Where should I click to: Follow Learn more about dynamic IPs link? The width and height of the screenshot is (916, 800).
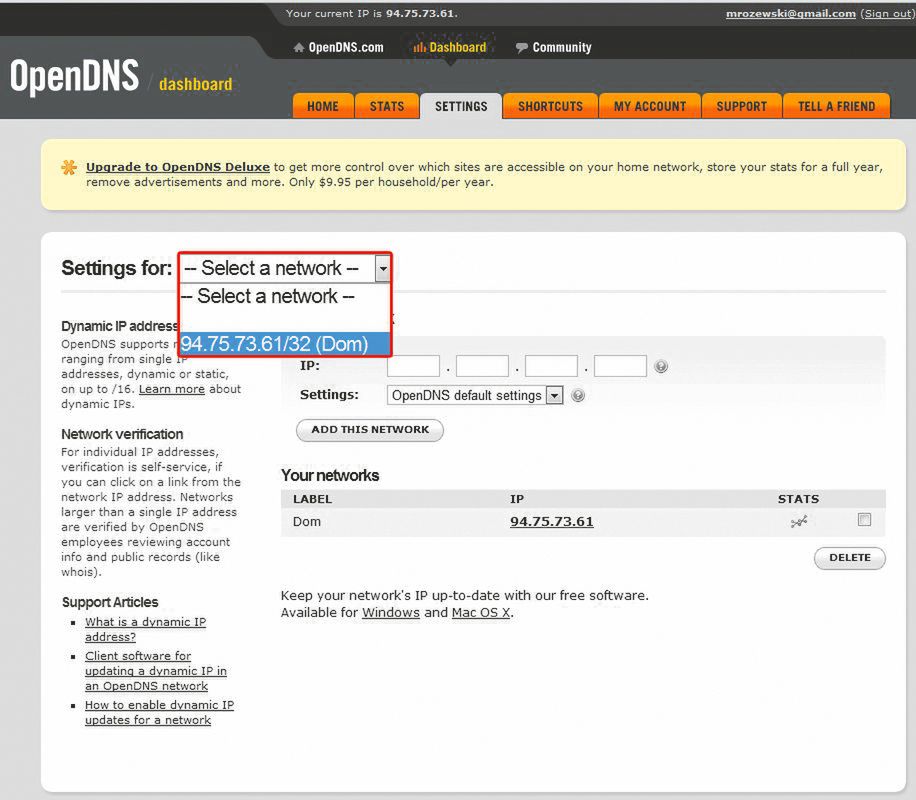tap(172, 389)
